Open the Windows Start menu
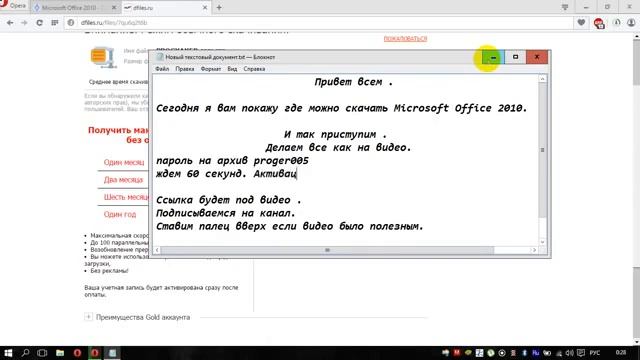 (8, 353)
